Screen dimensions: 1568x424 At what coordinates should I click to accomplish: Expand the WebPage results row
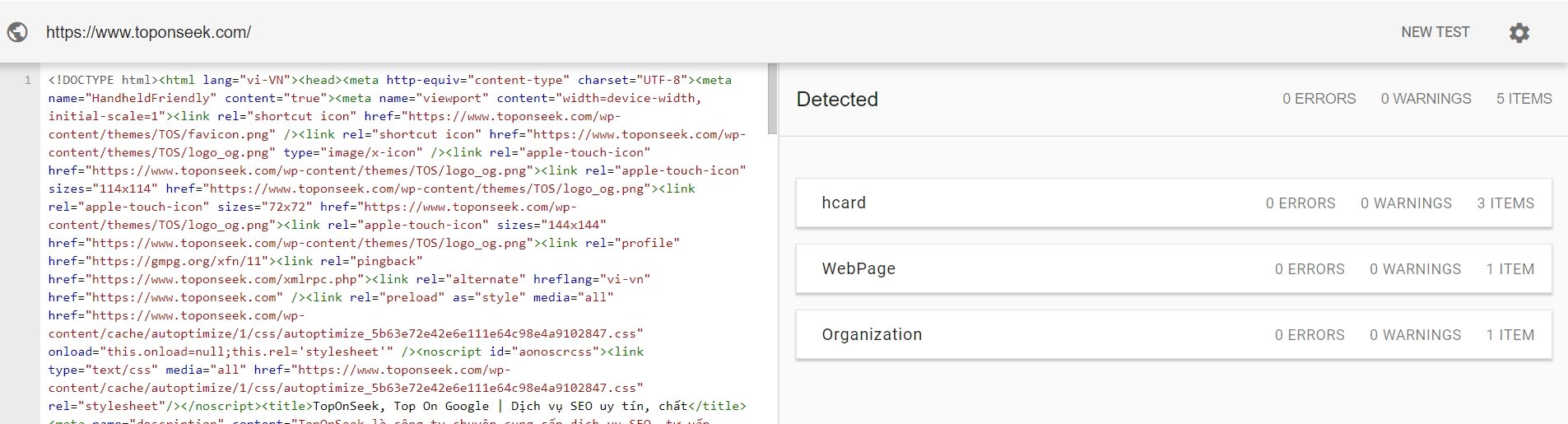858,268
